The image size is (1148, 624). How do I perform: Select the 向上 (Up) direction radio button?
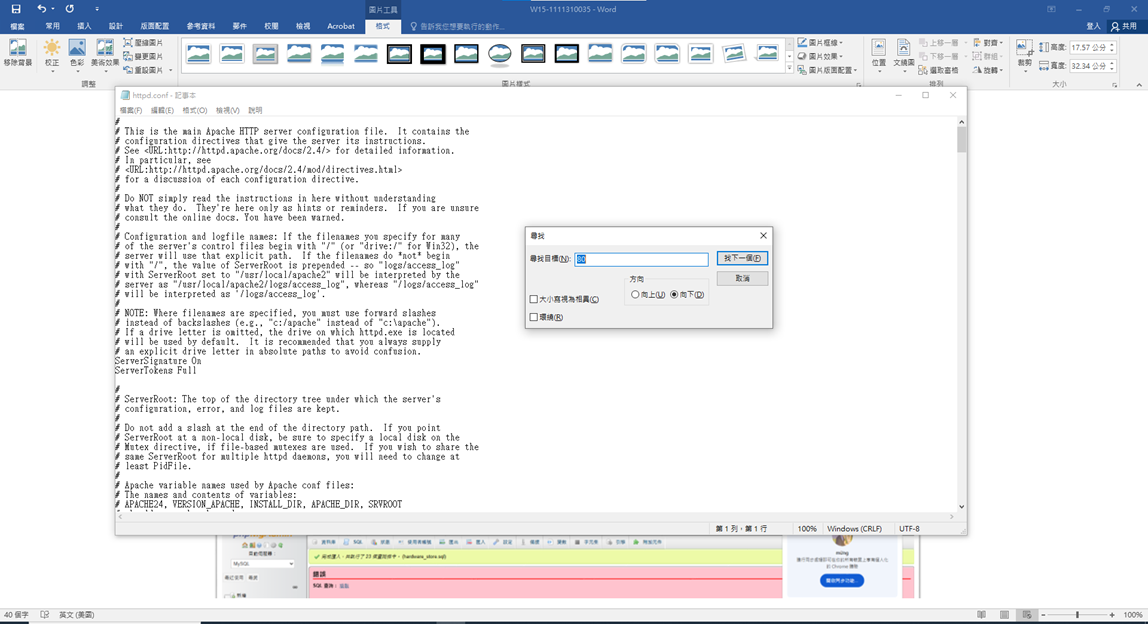tap(635, 295)
